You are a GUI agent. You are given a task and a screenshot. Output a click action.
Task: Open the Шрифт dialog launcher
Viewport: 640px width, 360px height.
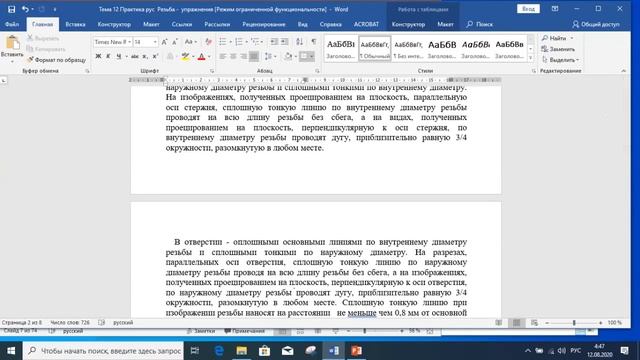212,71
